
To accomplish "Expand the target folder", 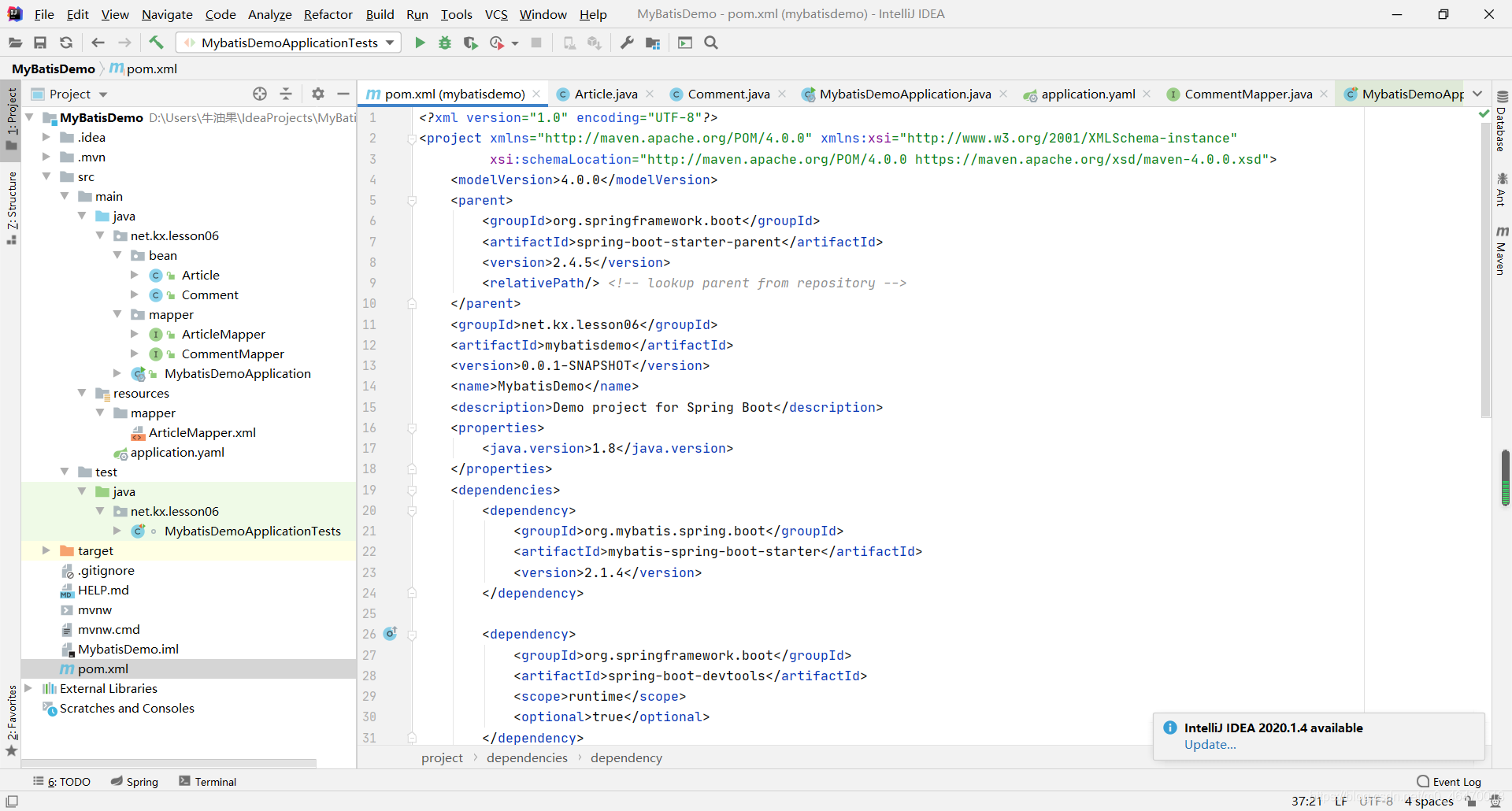I will pyautogui.click(x=46, y=550).
